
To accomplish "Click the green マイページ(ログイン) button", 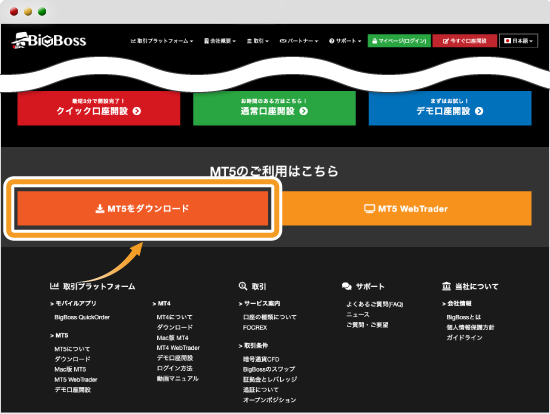I will pos(399,41).
